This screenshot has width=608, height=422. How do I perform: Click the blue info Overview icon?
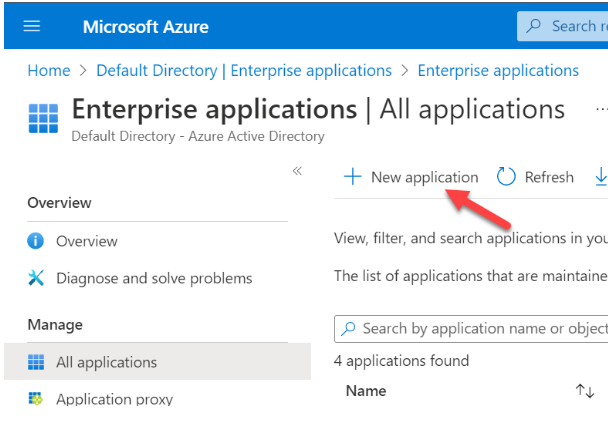coord(35,241)
